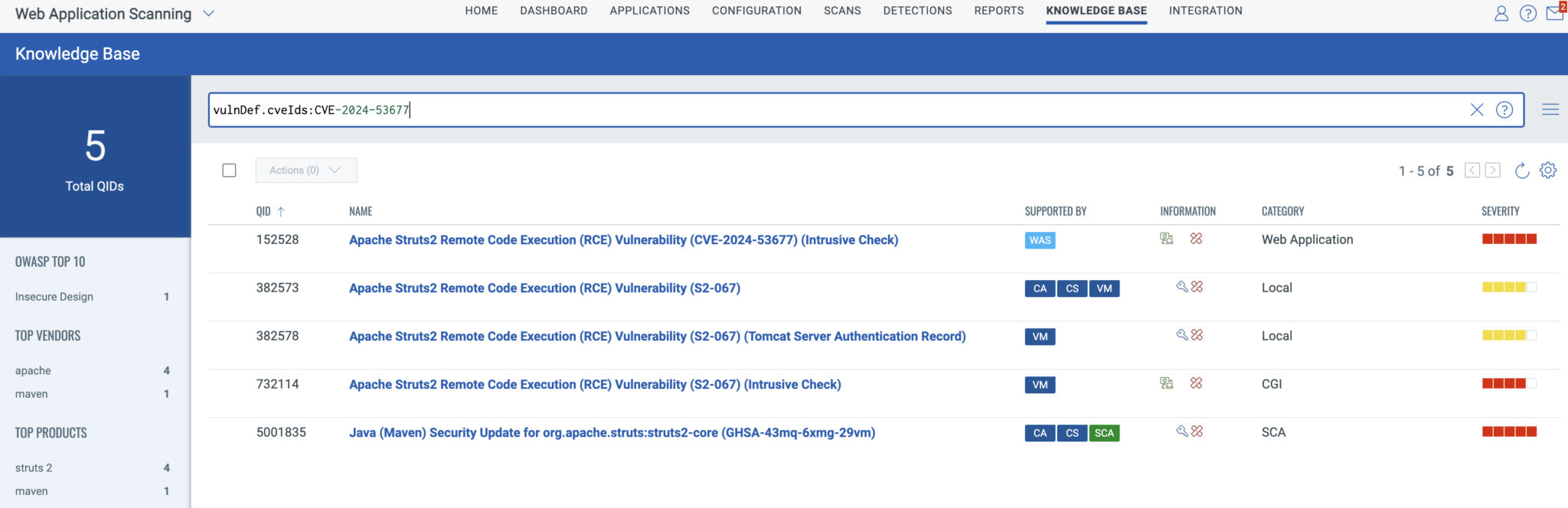Click the yellow severity bar for QID 382573
This screenshot has height=508, width=1568.
coord(1509,287)
